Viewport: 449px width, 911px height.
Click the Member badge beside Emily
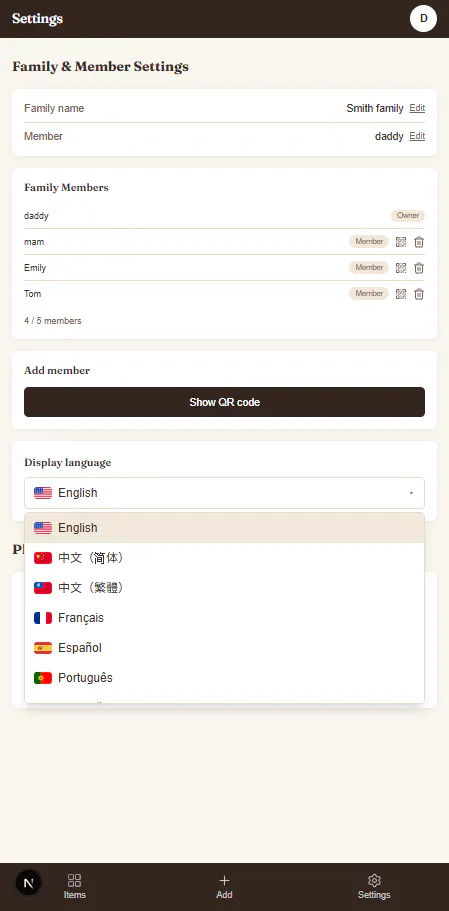[x=369, y=268]
